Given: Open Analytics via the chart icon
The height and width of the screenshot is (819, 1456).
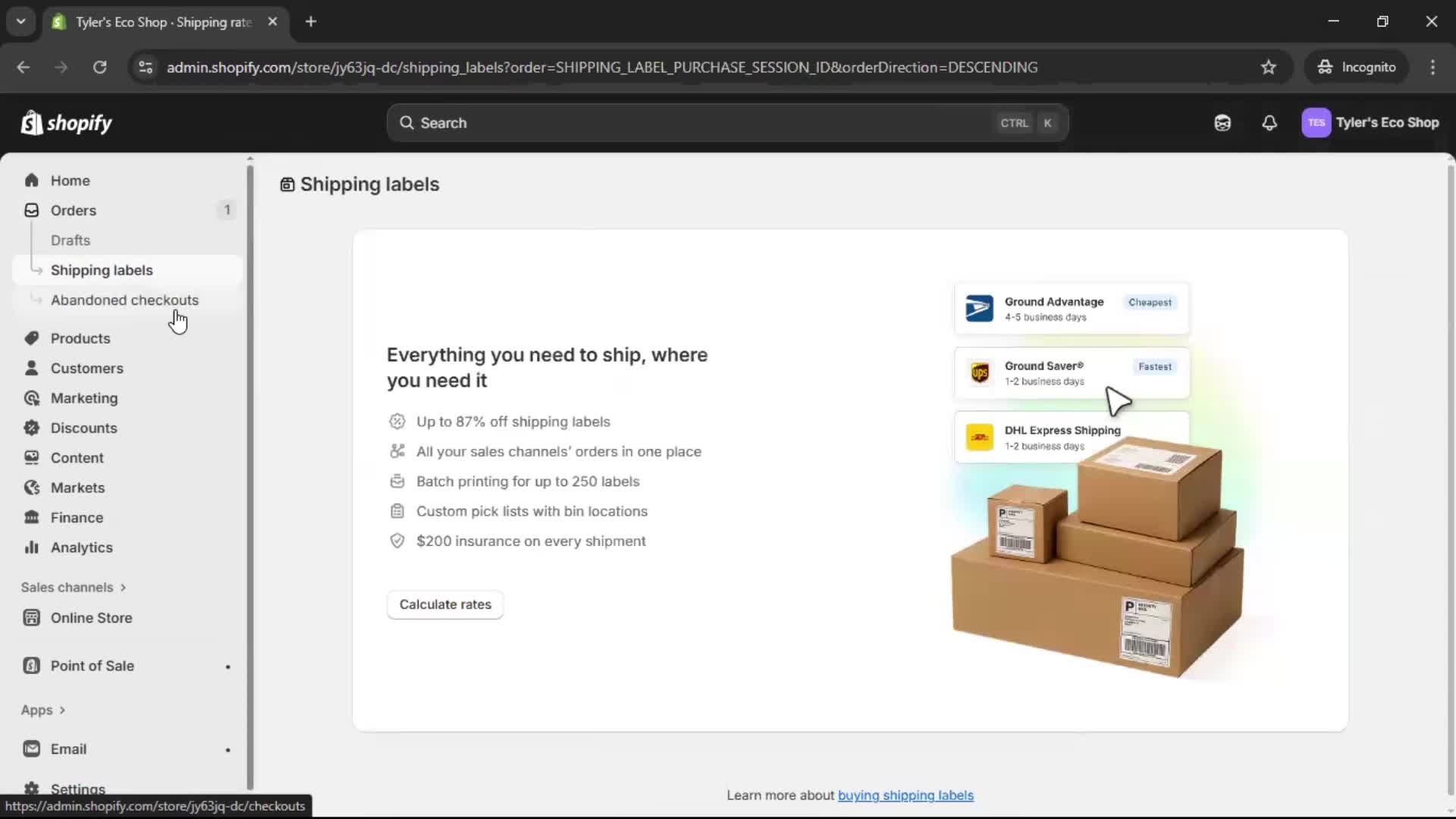Looking at the screenshot, I should coord(32,547).
